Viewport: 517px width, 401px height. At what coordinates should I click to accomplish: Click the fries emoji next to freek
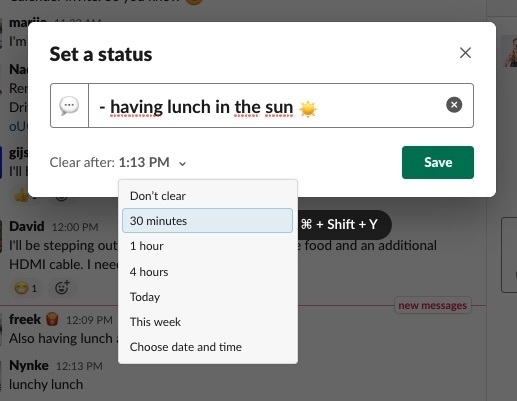[x=52, y=319]
